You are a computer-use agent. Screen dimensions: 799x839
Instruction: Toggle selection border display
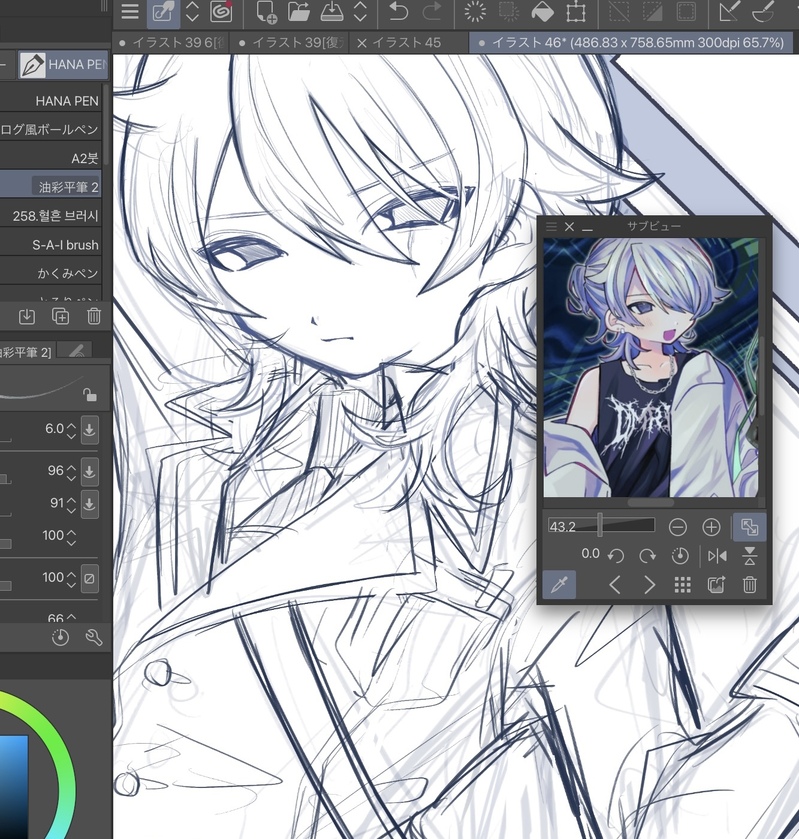pyautogui.click(x=686, y=11)
